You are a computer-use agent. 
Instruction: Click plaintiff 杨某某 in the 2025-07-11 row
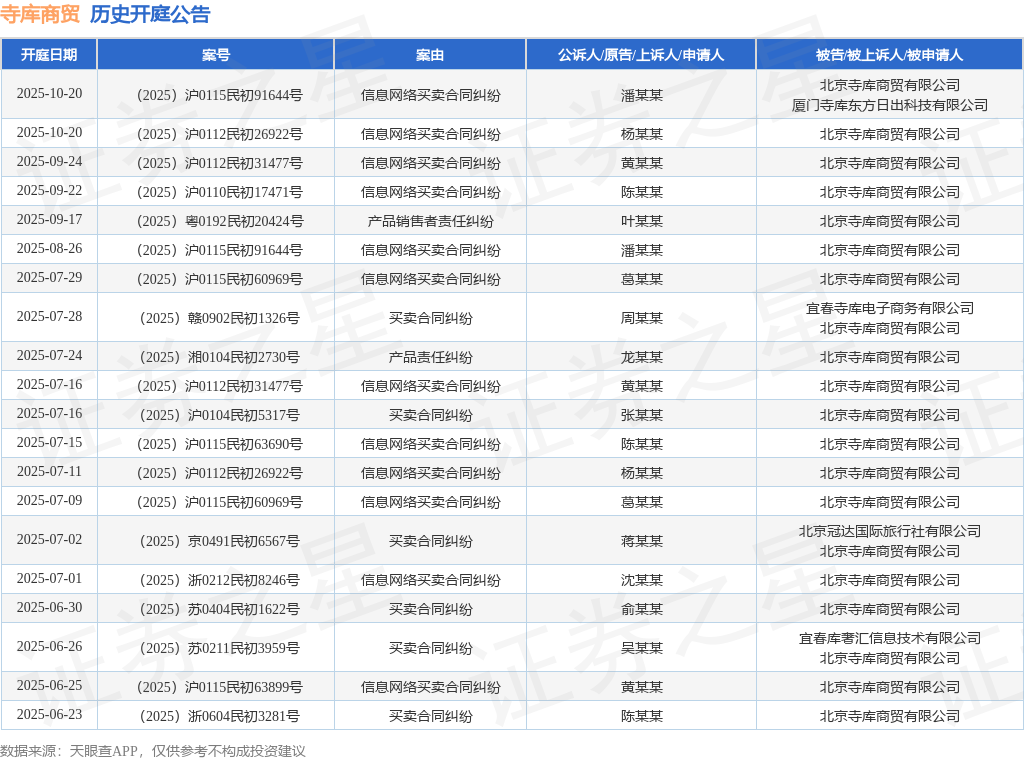pyautogui.click(x=641, y=473)
